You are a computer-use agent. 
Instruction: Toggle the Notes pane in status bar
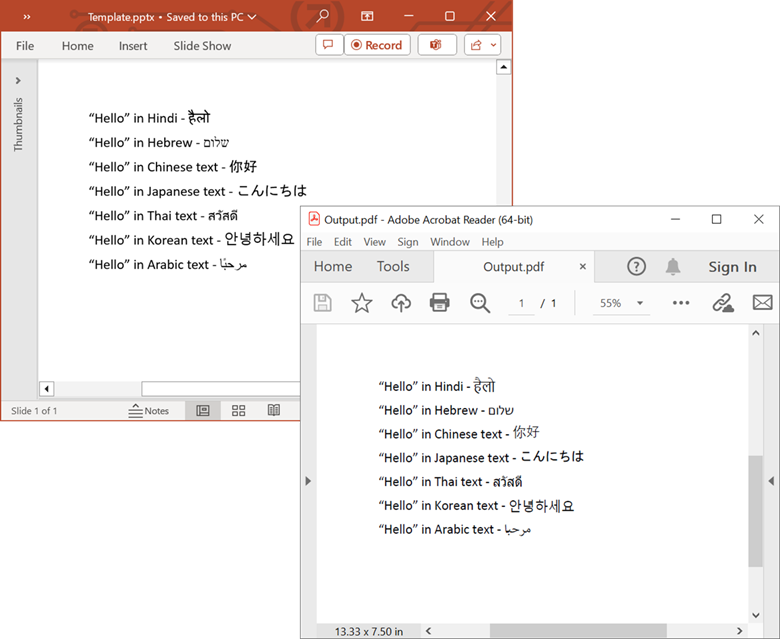tap(148, 411)
